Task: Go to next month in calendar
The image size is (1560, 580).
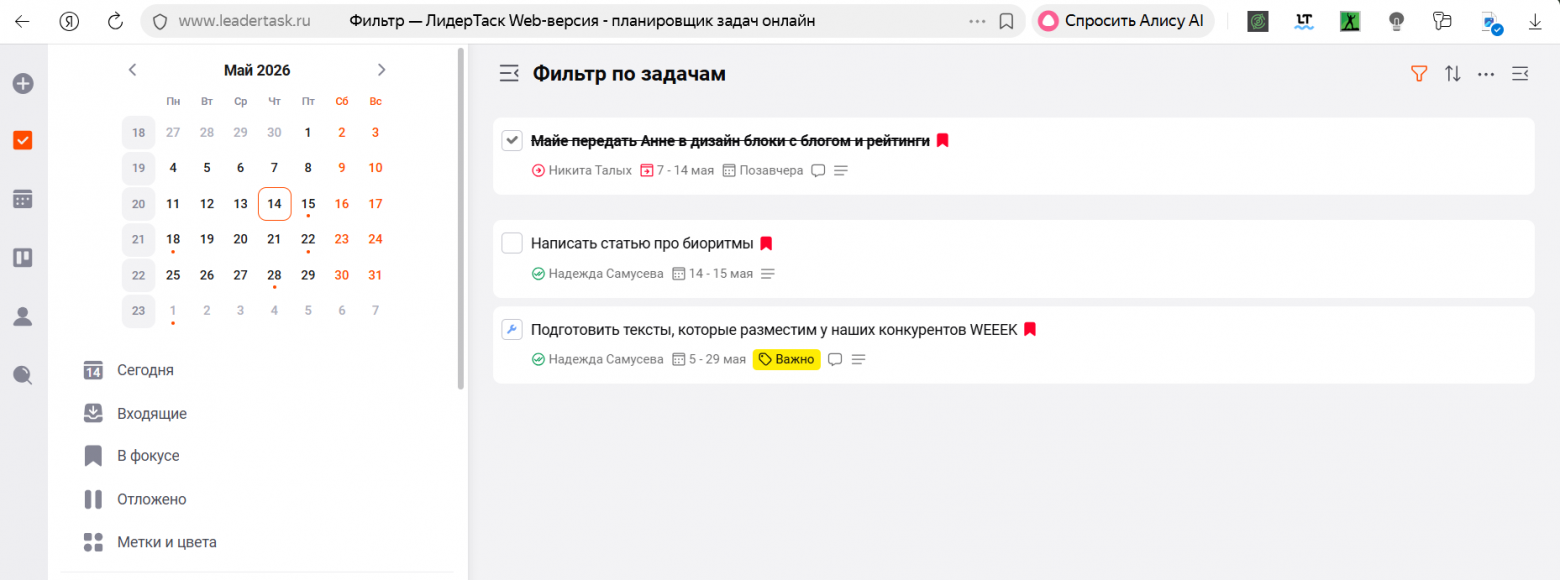Action: click(381, 70)
